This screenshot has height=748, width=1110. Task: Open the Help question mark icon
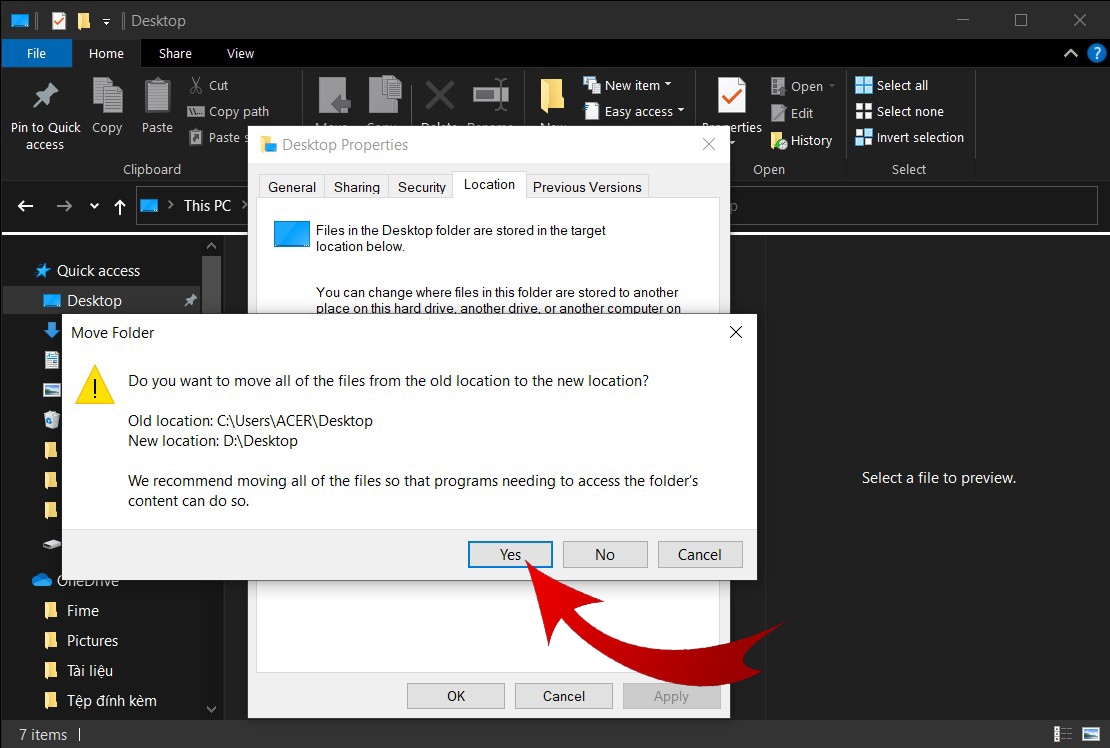[x=1097, y=53]
